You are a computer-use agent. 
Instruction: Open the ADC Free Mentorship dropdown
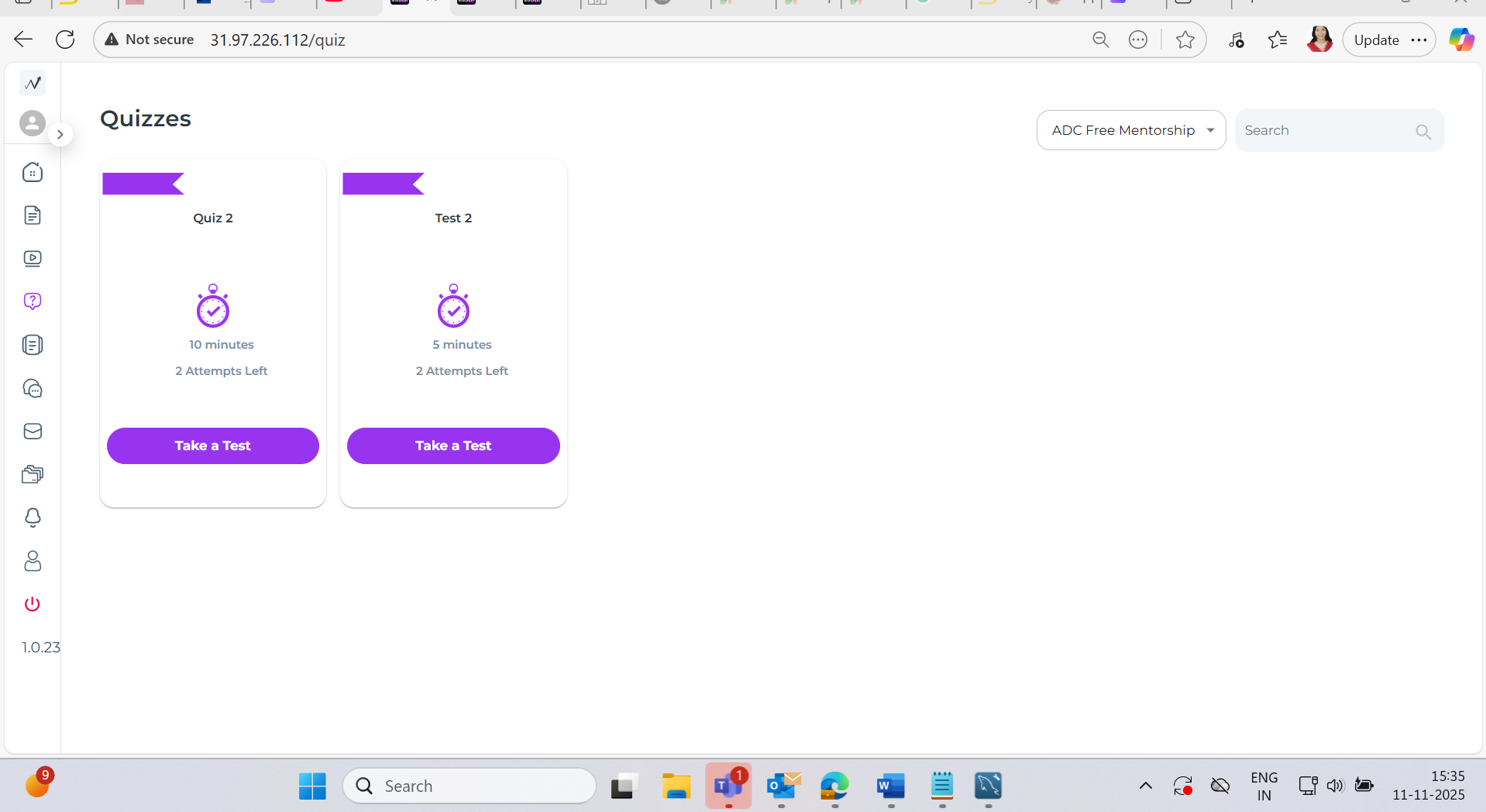point(1130,130)
